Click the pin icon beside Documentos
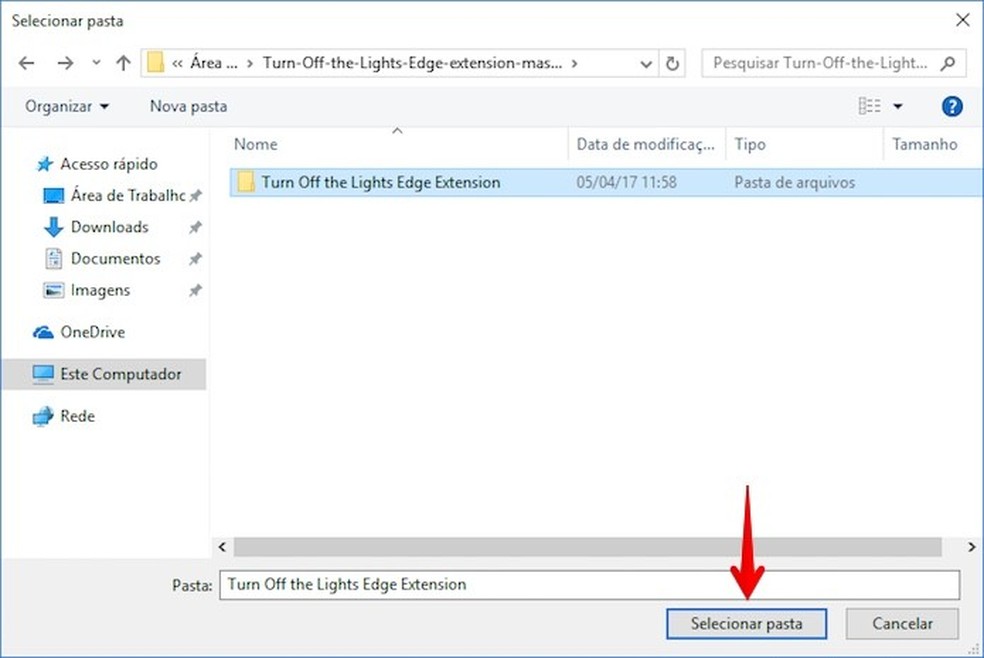984x658 pixels. [x=195, y=258]
